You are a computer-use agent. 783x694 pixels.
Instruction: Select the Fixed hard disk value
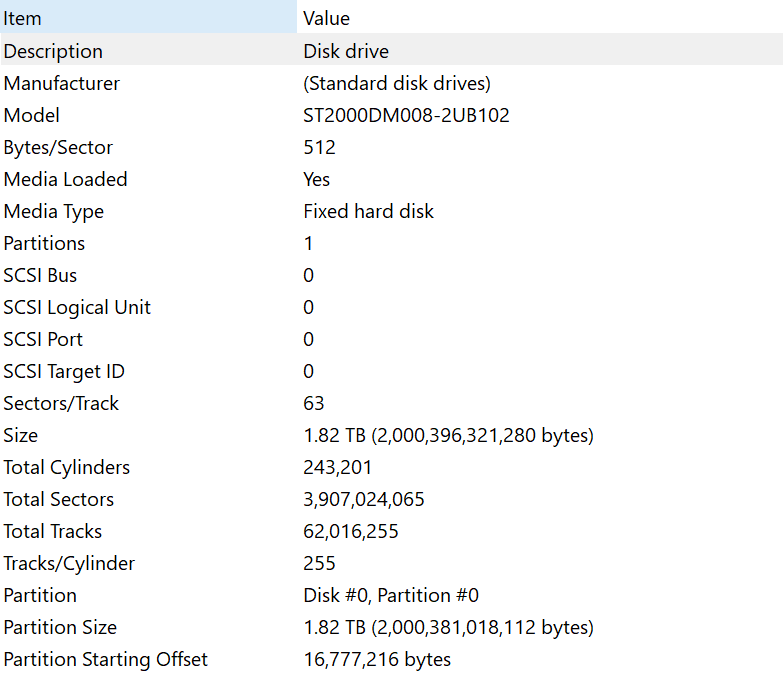click(368, 211)
